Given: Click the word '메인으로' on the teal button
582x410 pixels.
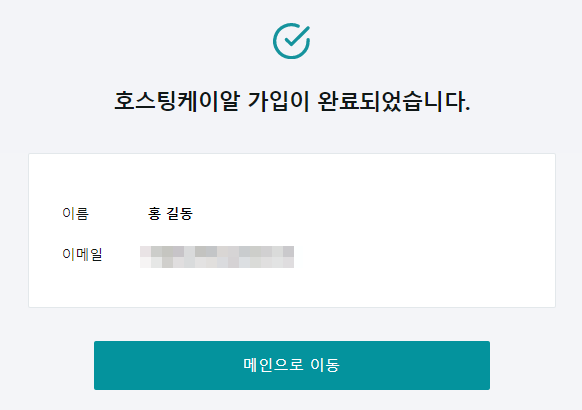Looking at the screenshot, I should [273, 365].
